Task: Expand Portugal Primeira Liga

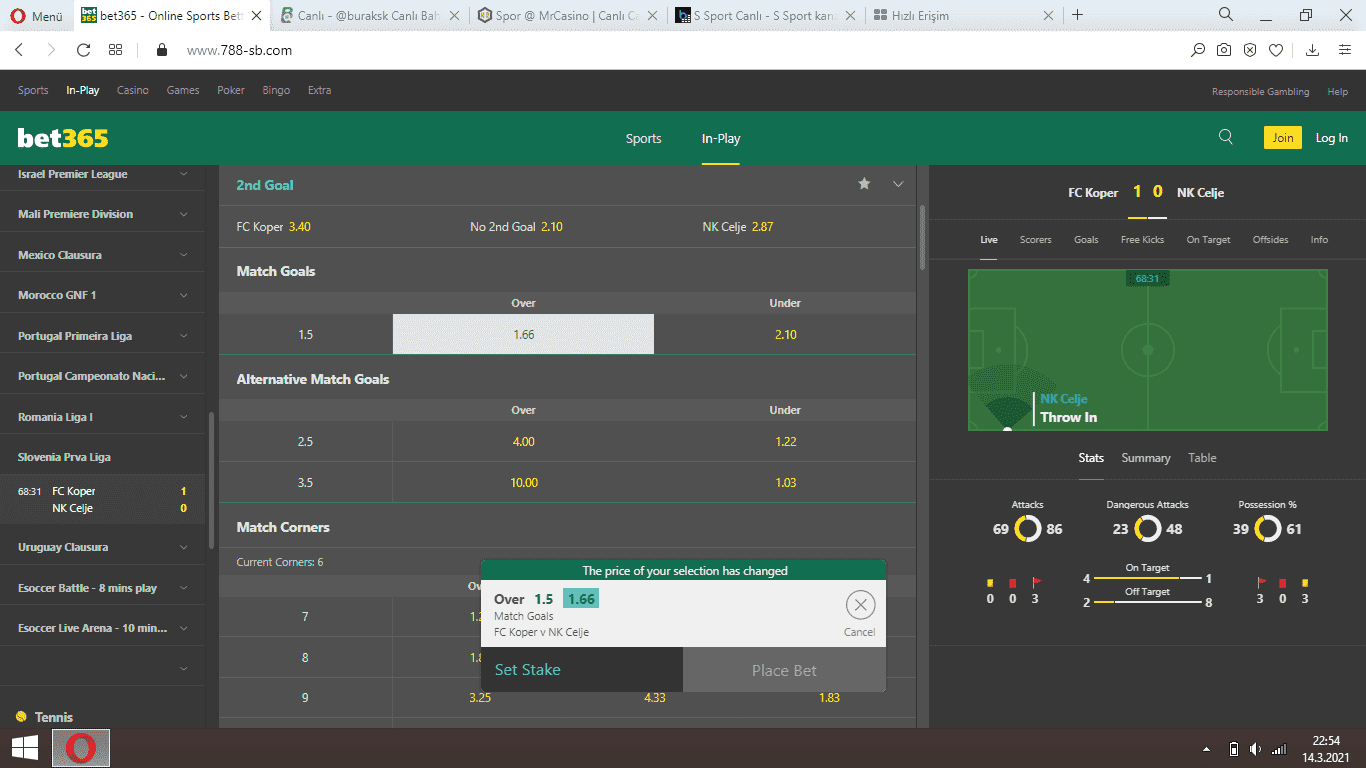Action: tap(183, 336)
